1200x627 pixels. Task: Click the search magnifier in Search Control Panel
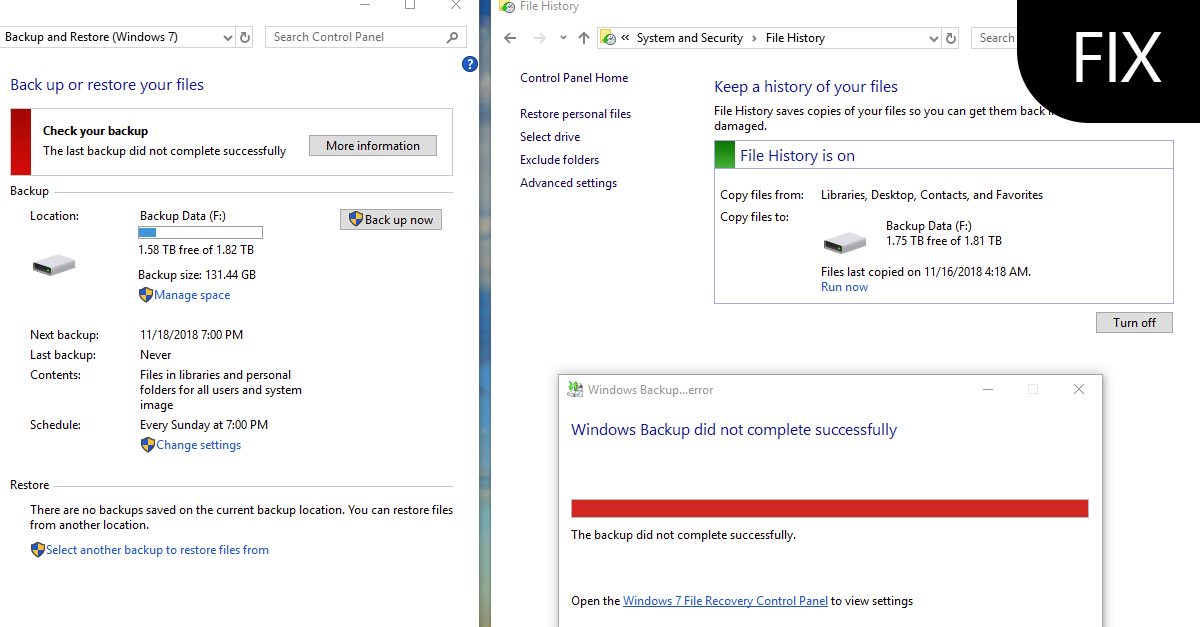click(x=454, y=36)
